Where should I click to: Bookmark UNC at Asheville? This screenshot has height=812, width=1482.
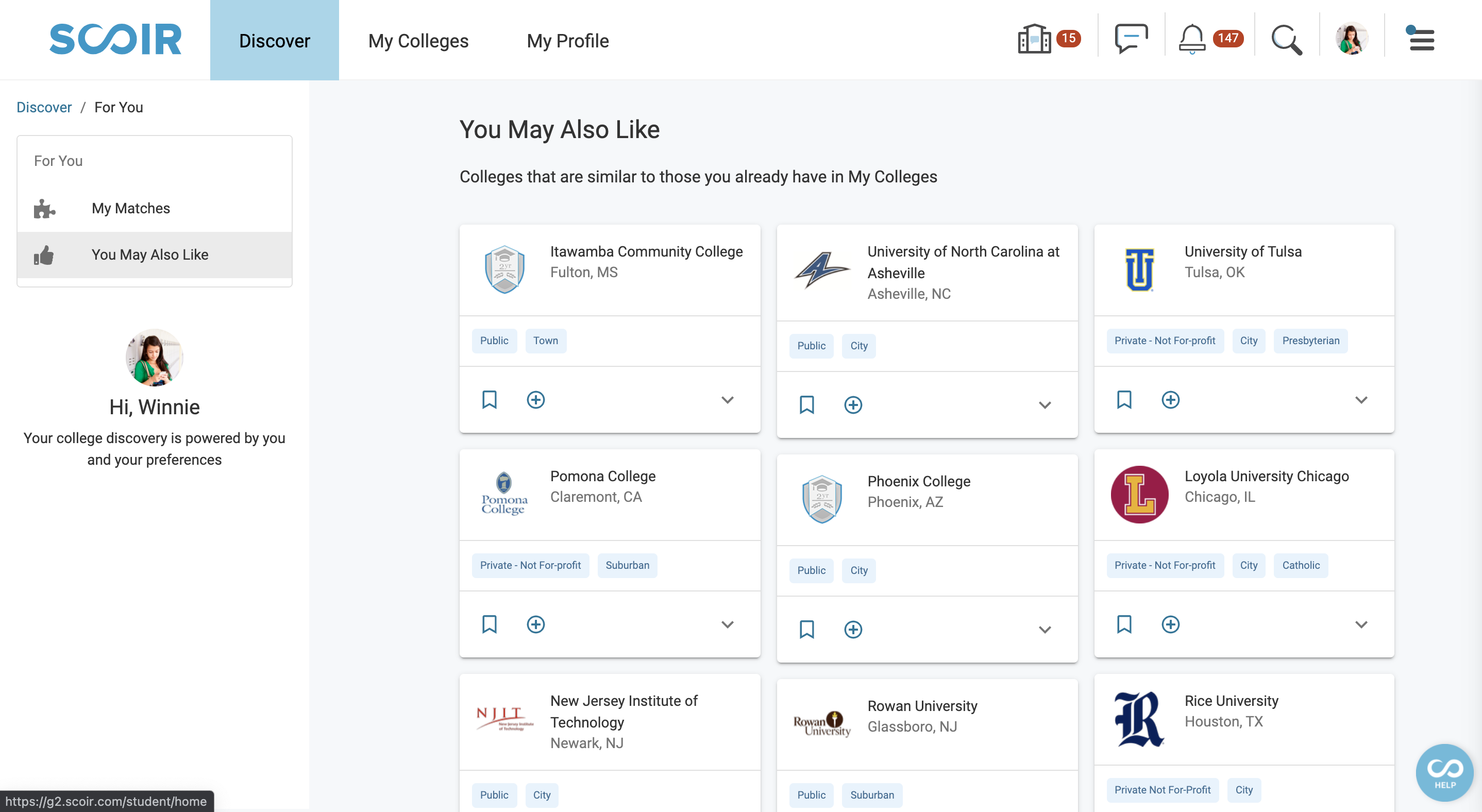(x=807, y=405)
